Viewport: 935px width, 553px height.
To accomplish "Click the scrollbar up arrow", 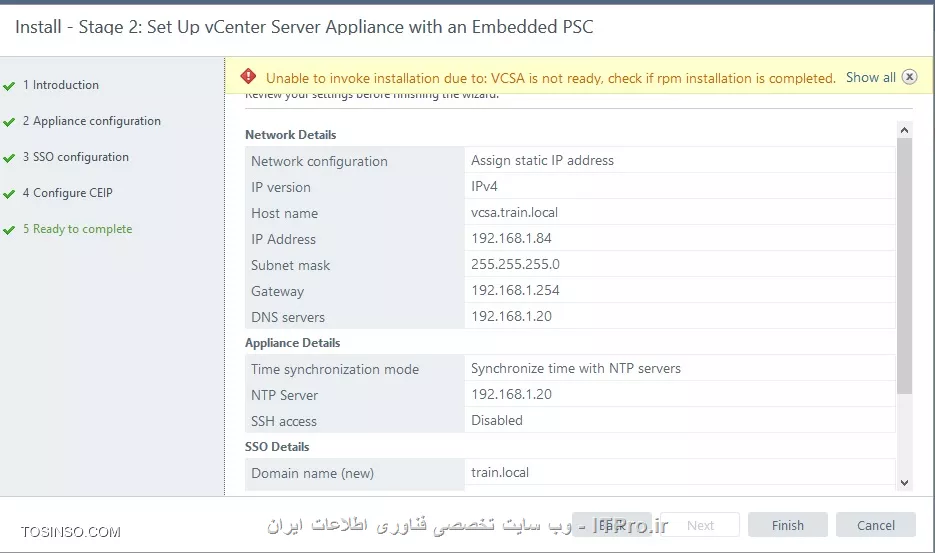I will 905,130.
